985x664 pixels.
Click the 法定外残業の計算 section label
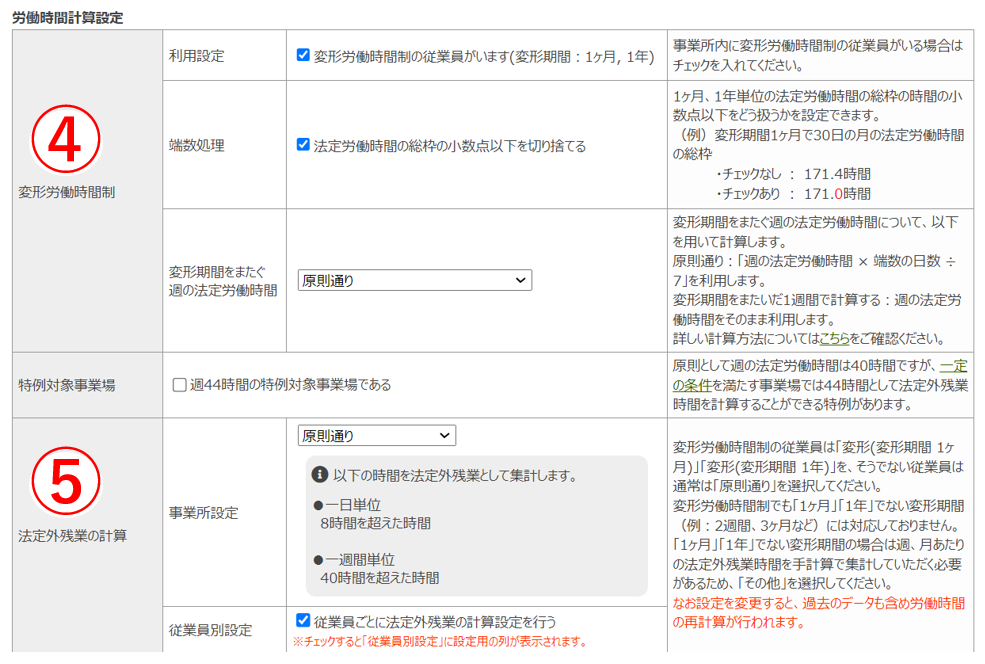[72, 536]
